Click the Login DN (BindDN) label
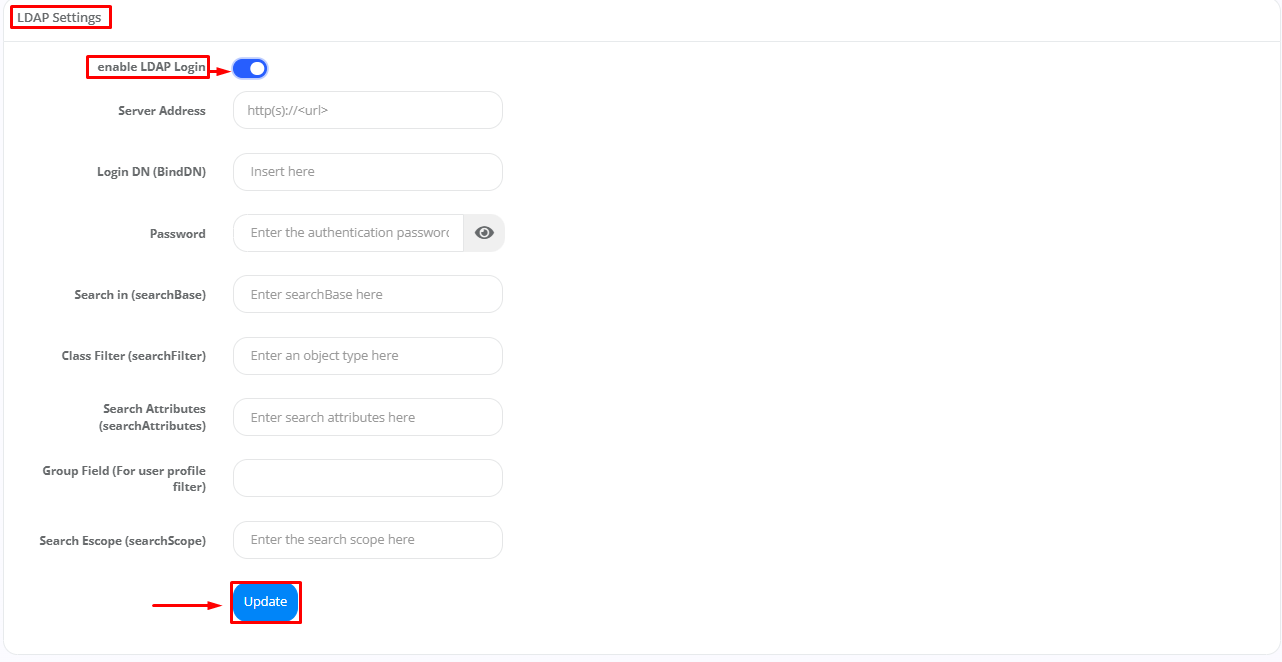Image resolution: width=1282 pixels, height=662 pixels. [x=151, y=172]
